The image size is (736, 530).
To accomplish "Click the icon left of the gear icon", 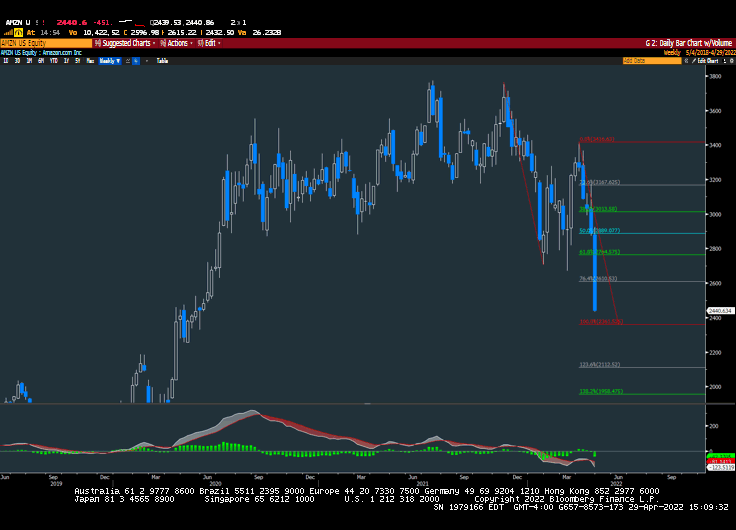I will [x=725, y=61].
